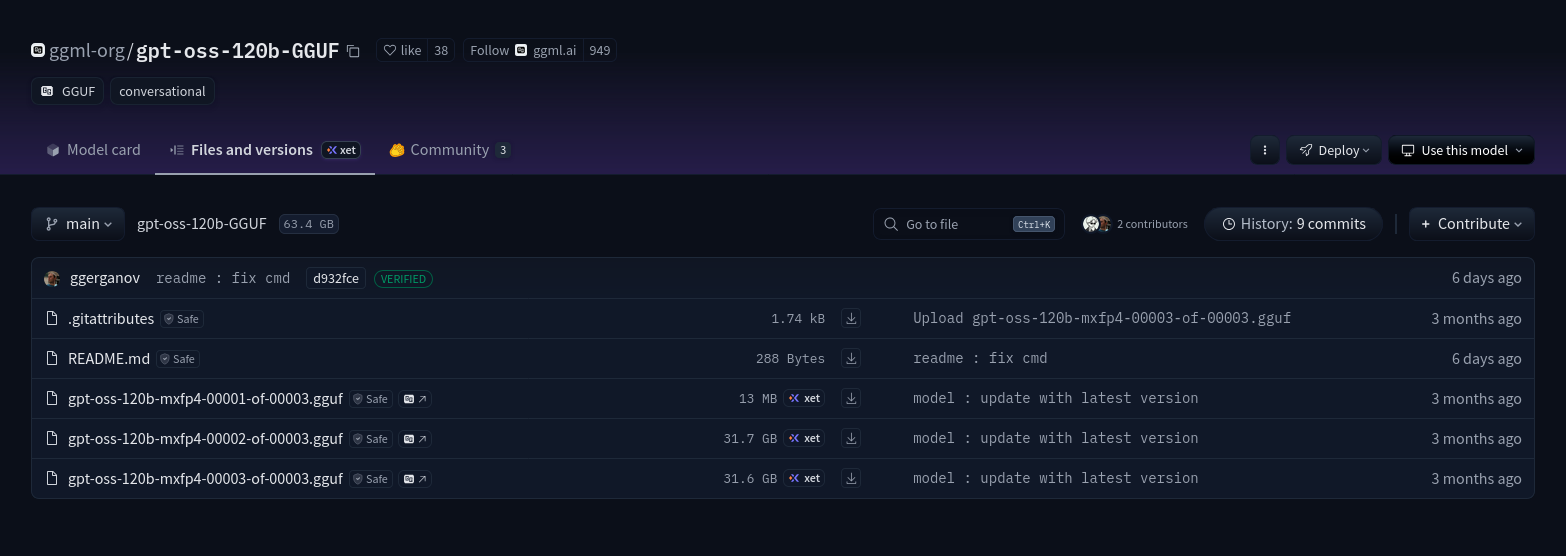
Task: Expand Use this model dropdown
Action: coord(1461,150)
